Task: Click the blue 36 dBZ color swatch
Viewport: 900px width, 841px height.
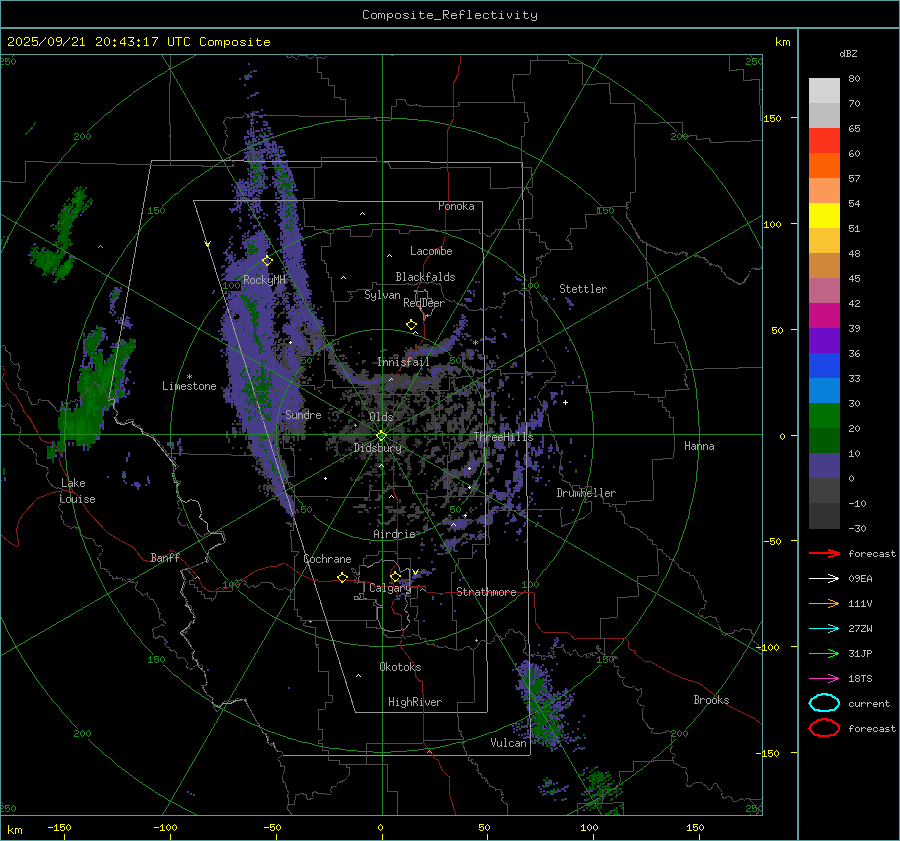Action: pyautogui.click(x=824, y=365)
